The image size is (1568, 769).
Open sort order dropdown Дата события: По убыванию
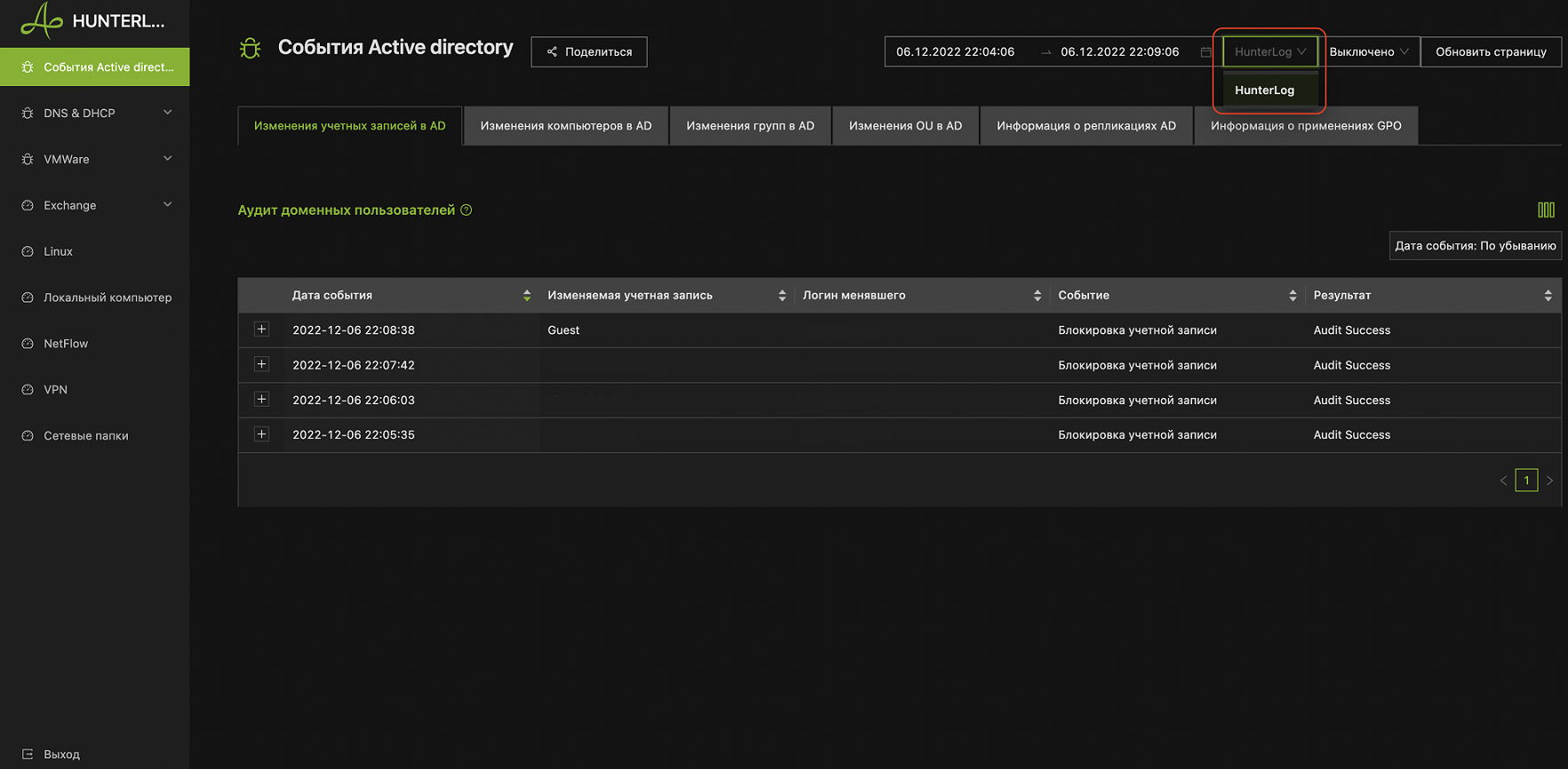pos(1475,246)
